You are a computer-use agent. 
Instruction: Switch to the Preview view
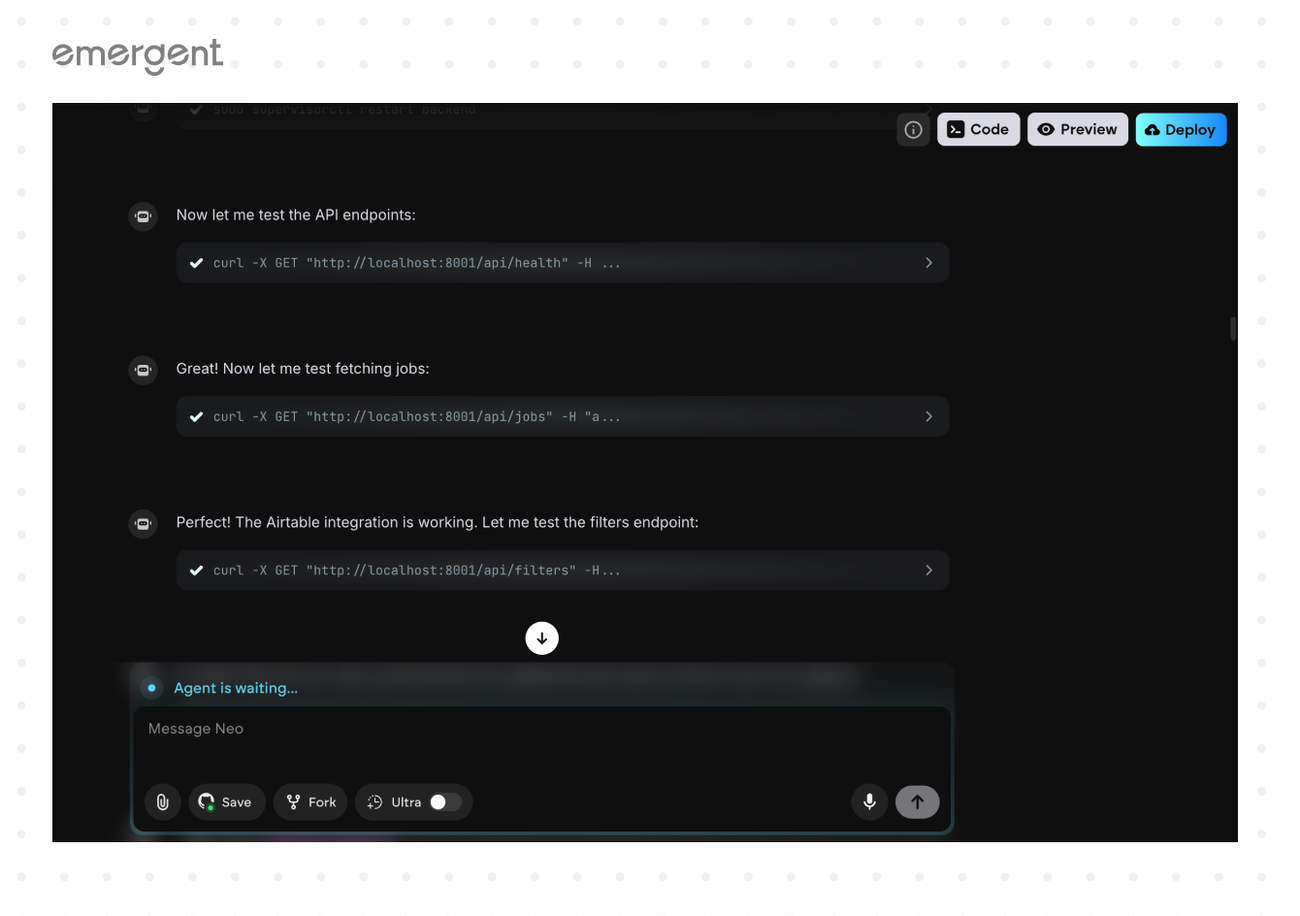(1077, 130)
